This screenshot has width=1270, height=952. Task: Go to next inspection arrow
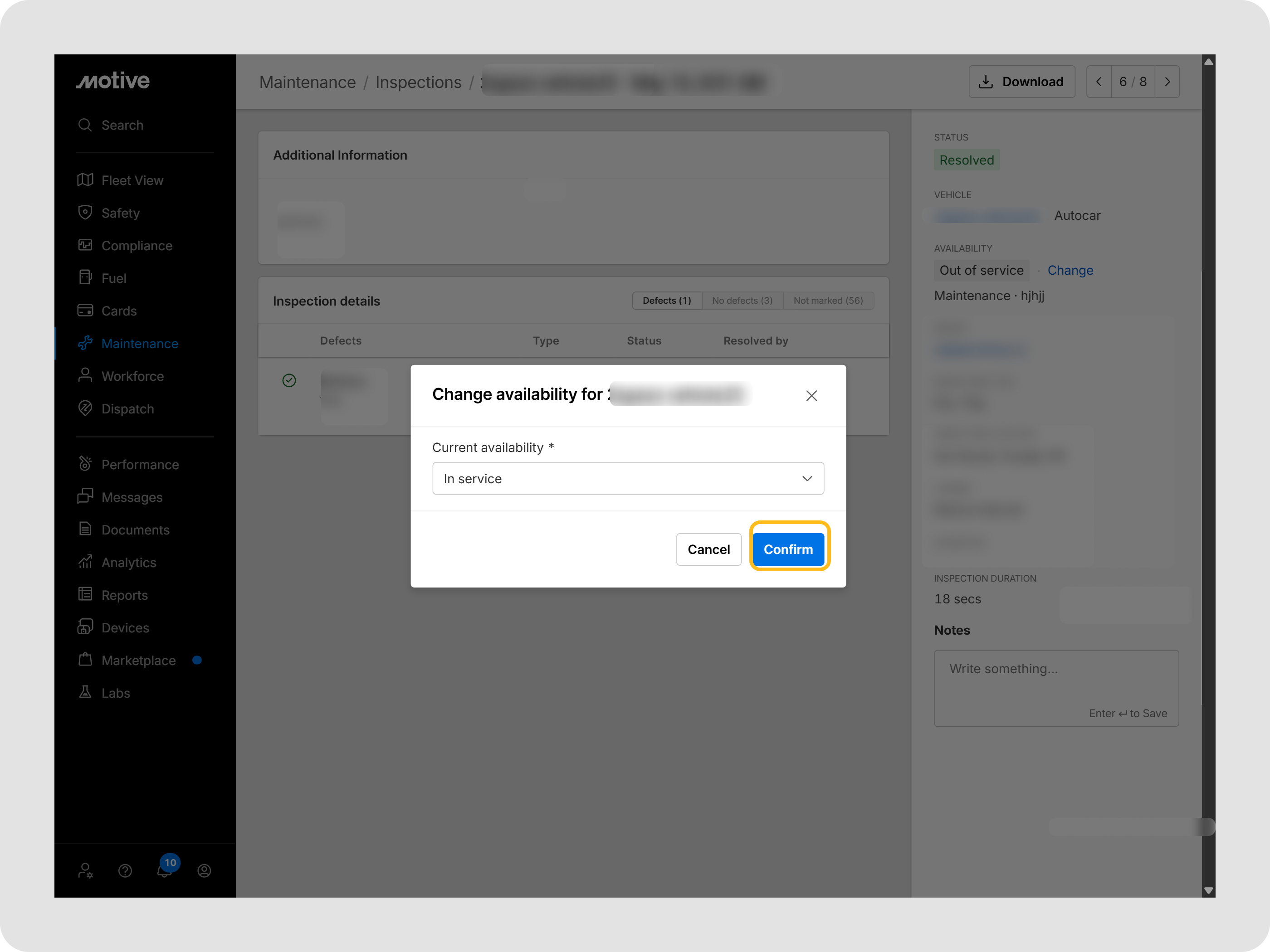pyautogui.click(x=1167, y=82)
